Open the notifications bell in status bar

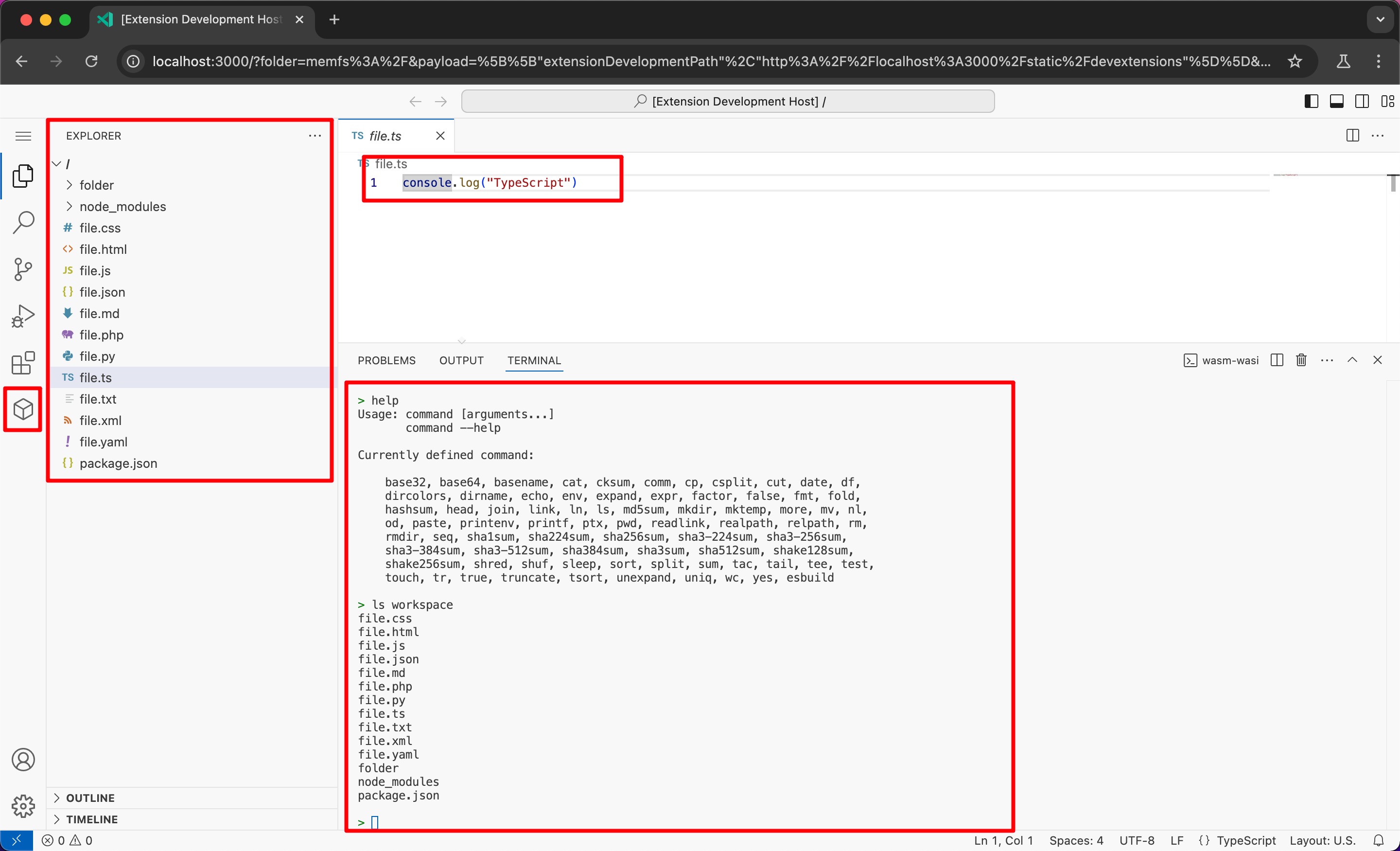pyautogui.click(x=1379, y=840)
